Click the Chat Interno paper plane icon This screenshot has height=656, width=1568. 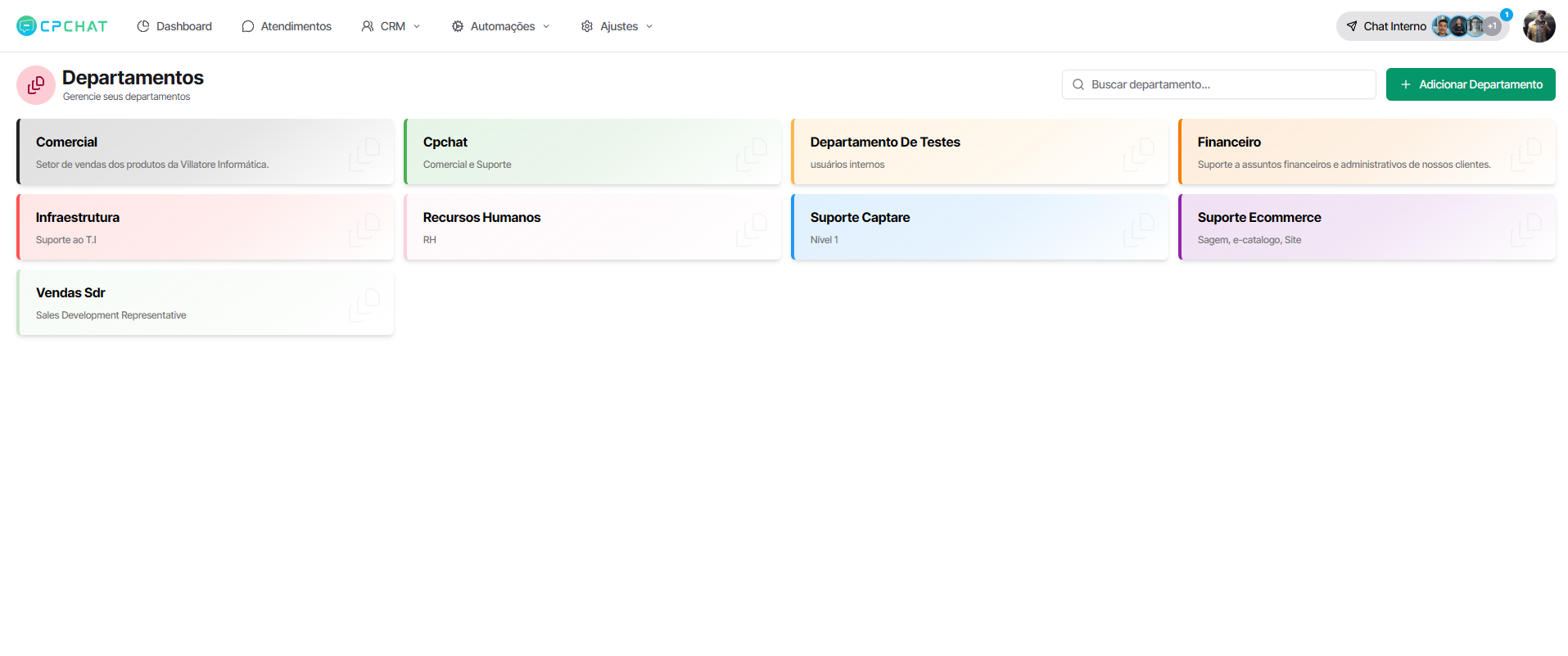coord(1352,26)
